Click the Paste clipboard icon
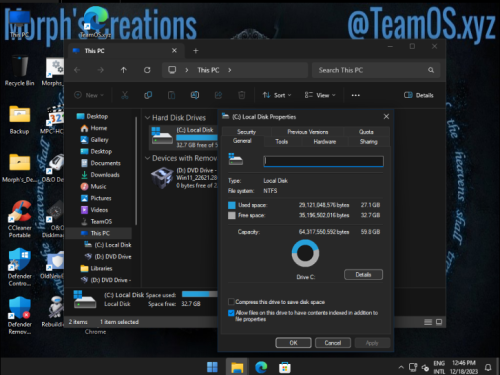Image resolution: width=500 pixels, height=375 pixels. (171, 95)
